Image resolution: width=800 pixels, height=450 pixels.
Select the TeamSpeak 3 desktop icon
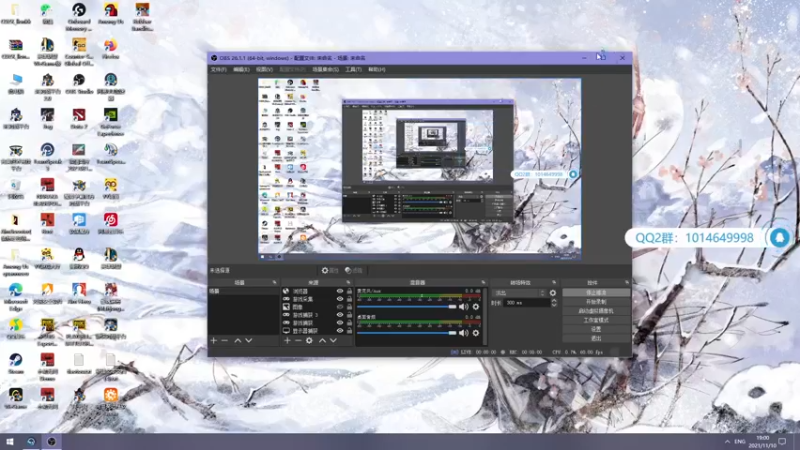pyautogui.click(x=47, y=157)
